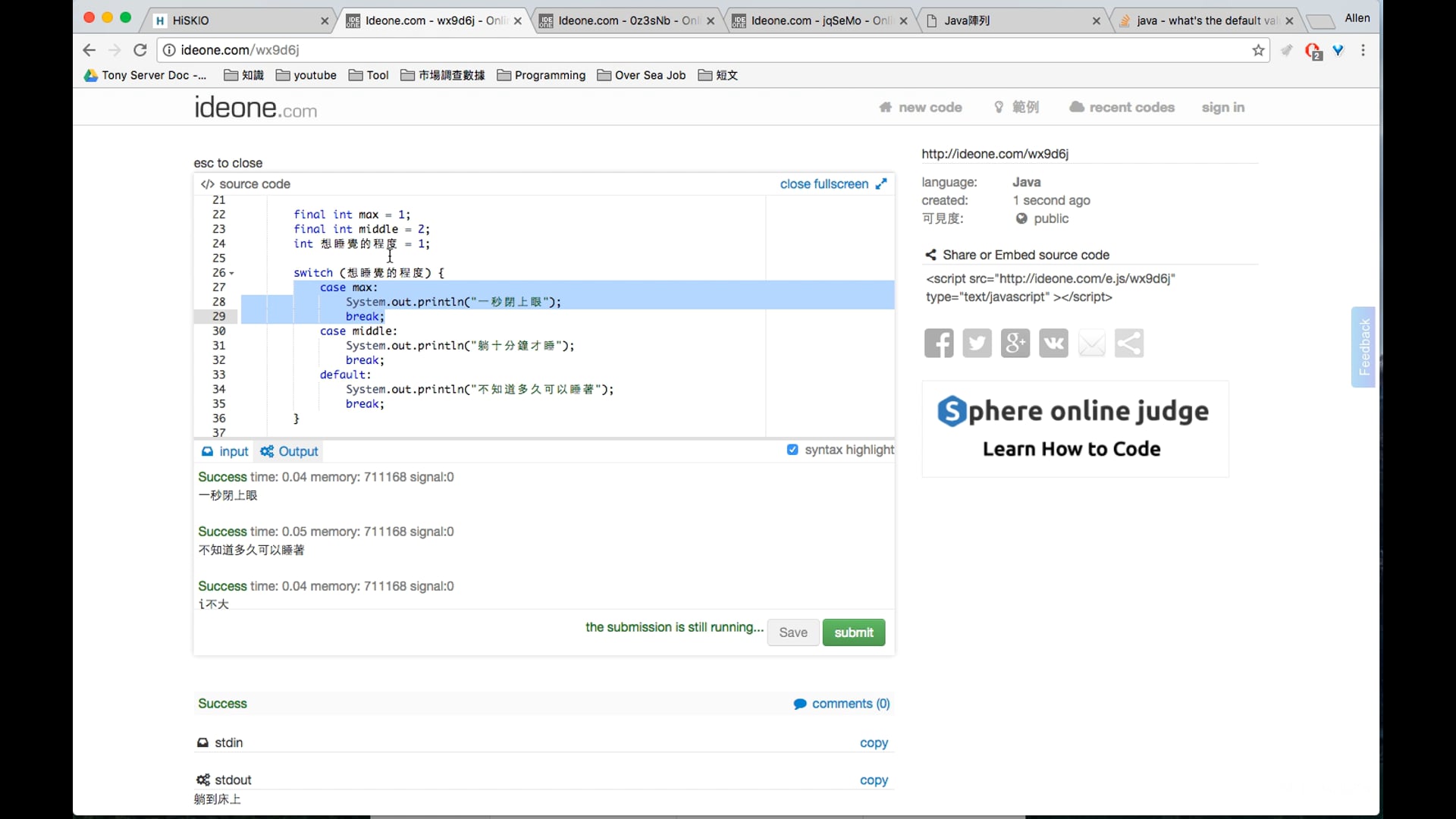Open recent codes link
1456x819 pixels.
pos(1122,107)
